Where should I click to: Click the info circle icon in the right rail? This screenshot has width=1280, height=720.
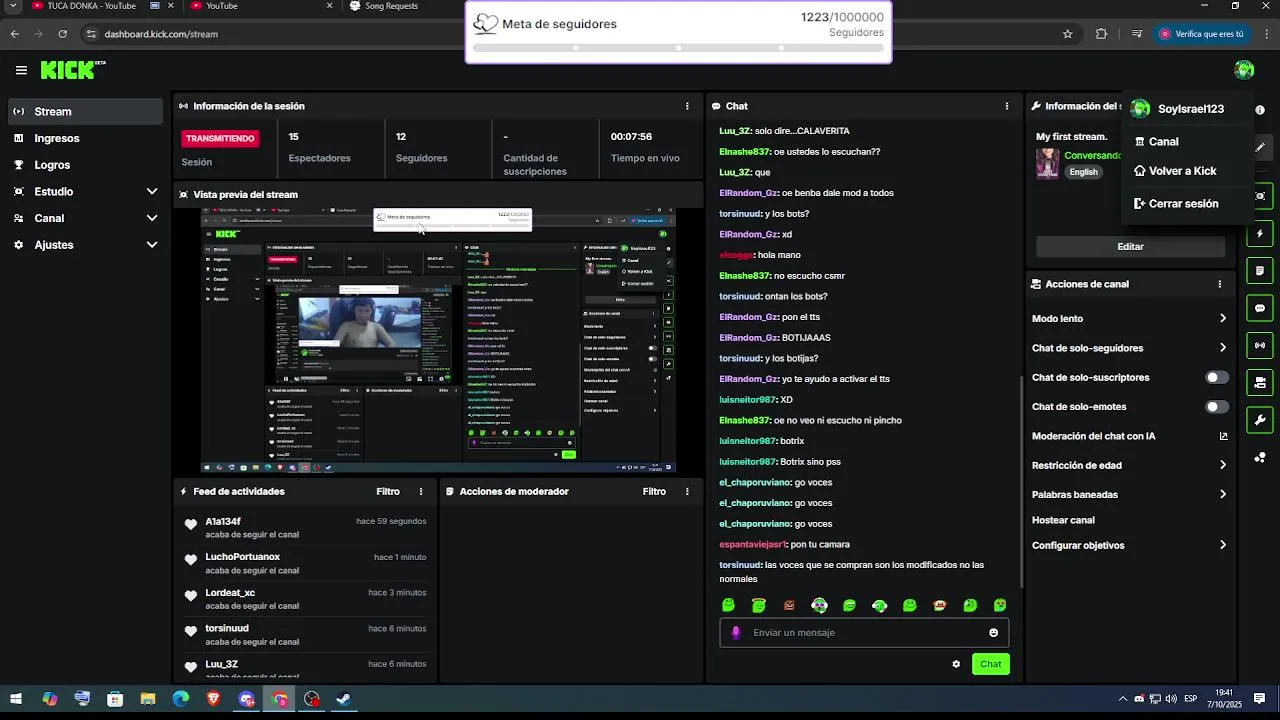(x=1260, y=110)
